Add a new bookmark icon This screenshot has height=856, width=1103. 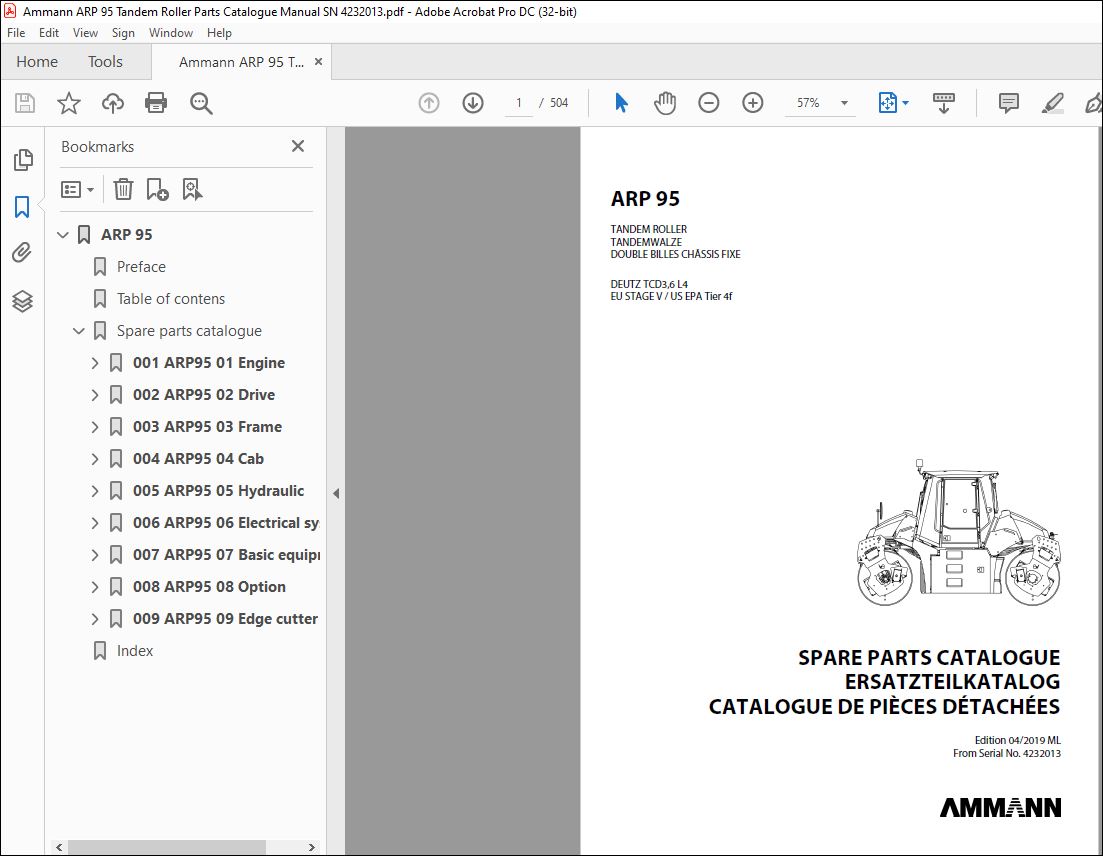point(157,189)
